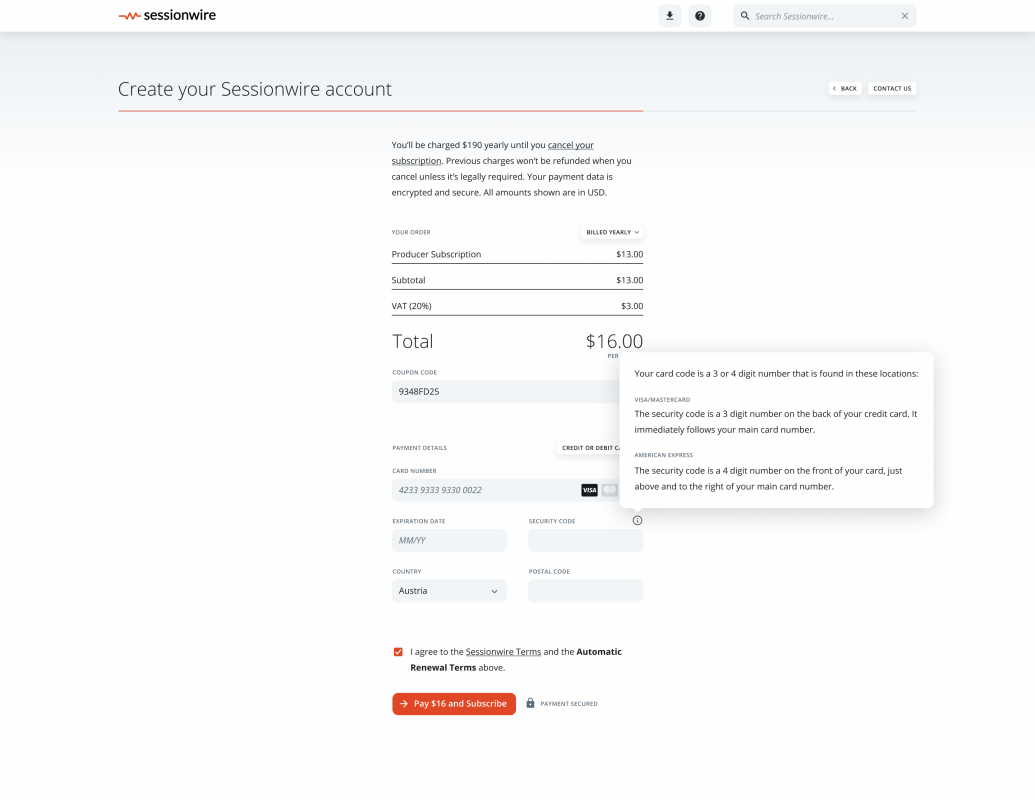The width and height of the screenshot is (1035, 800).
Task: Open the Sessionwire Terms link
Action: [503, 652]
